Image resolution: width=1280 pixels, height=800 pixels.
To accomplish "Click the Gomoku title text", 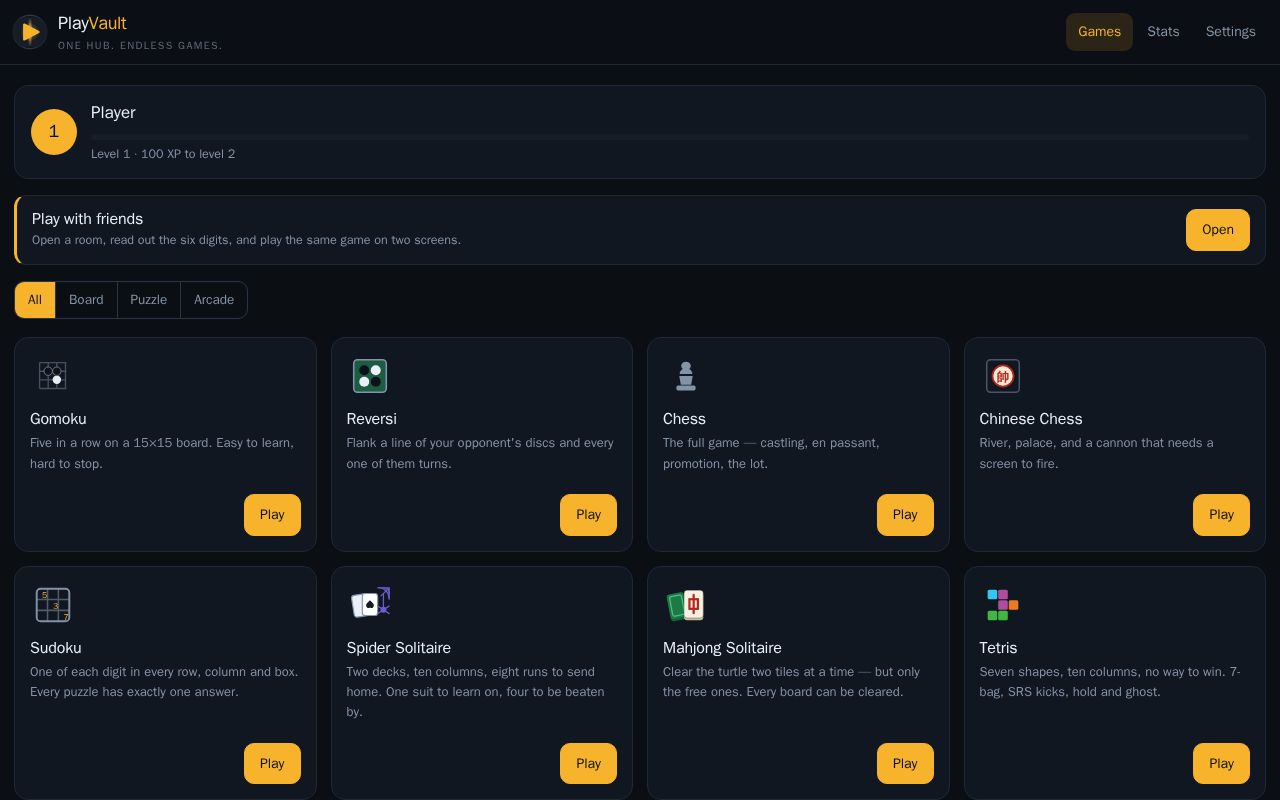I will click(58, 419).
